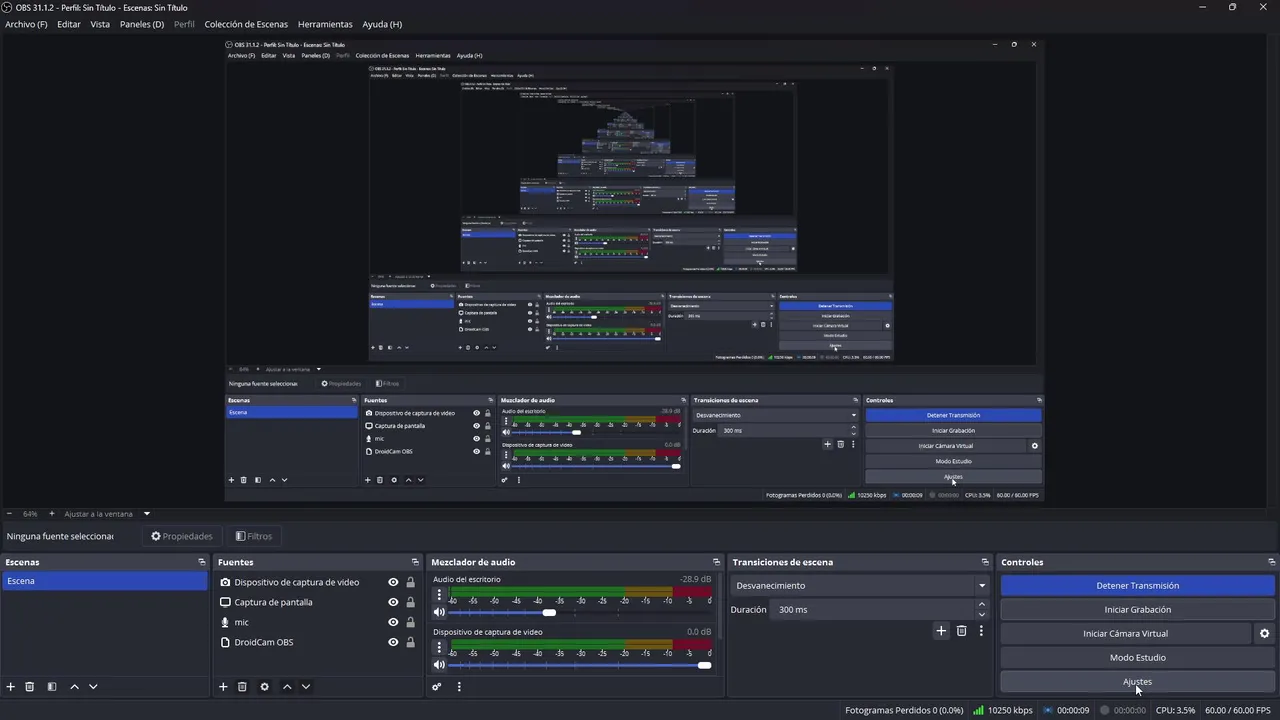
Task: Hide the DroidCam OBS source
Action: pyautogui.click(x=393, y=642)
